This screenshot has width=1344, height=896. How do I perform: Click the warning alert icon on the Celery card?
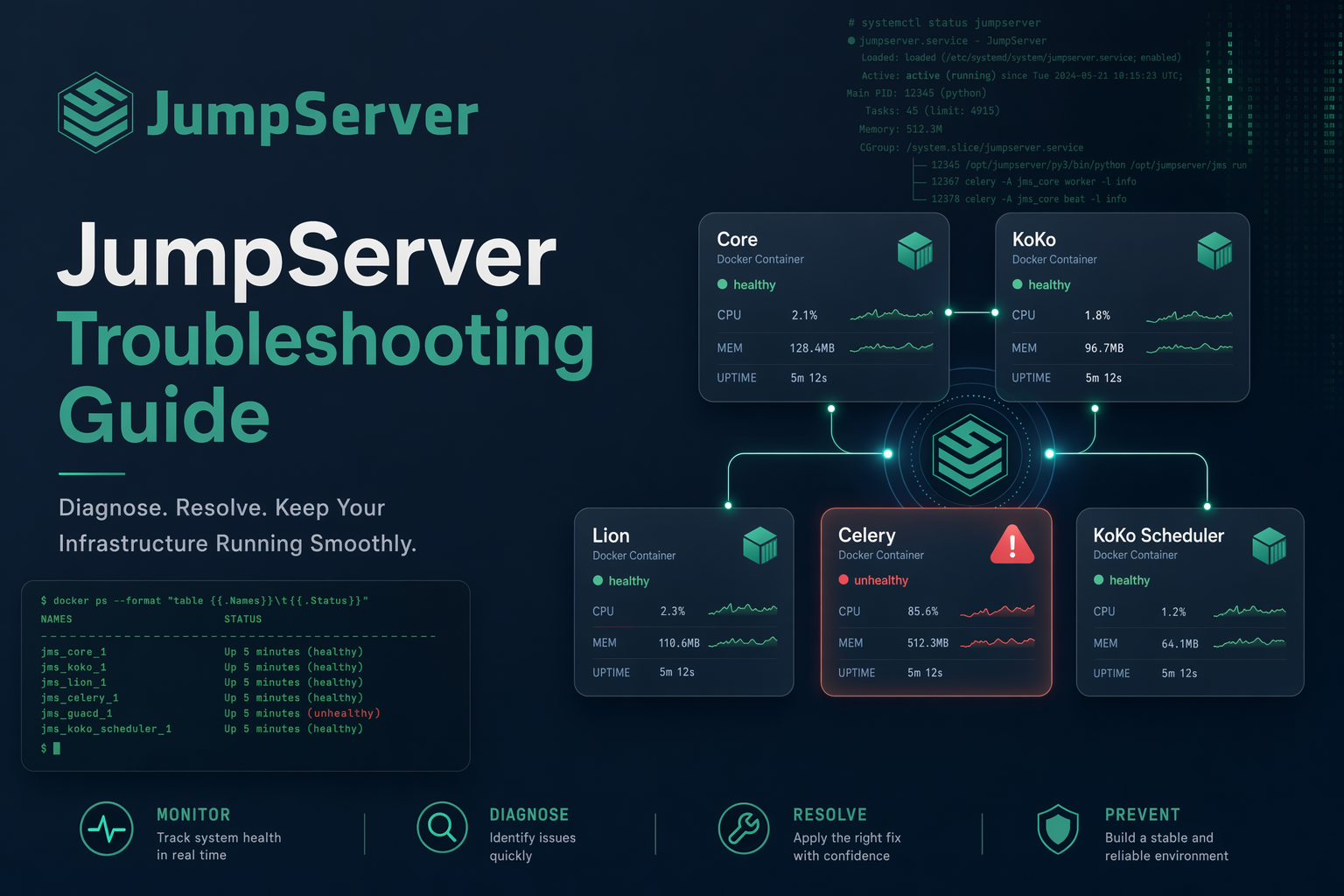[x=1012, y=544]
